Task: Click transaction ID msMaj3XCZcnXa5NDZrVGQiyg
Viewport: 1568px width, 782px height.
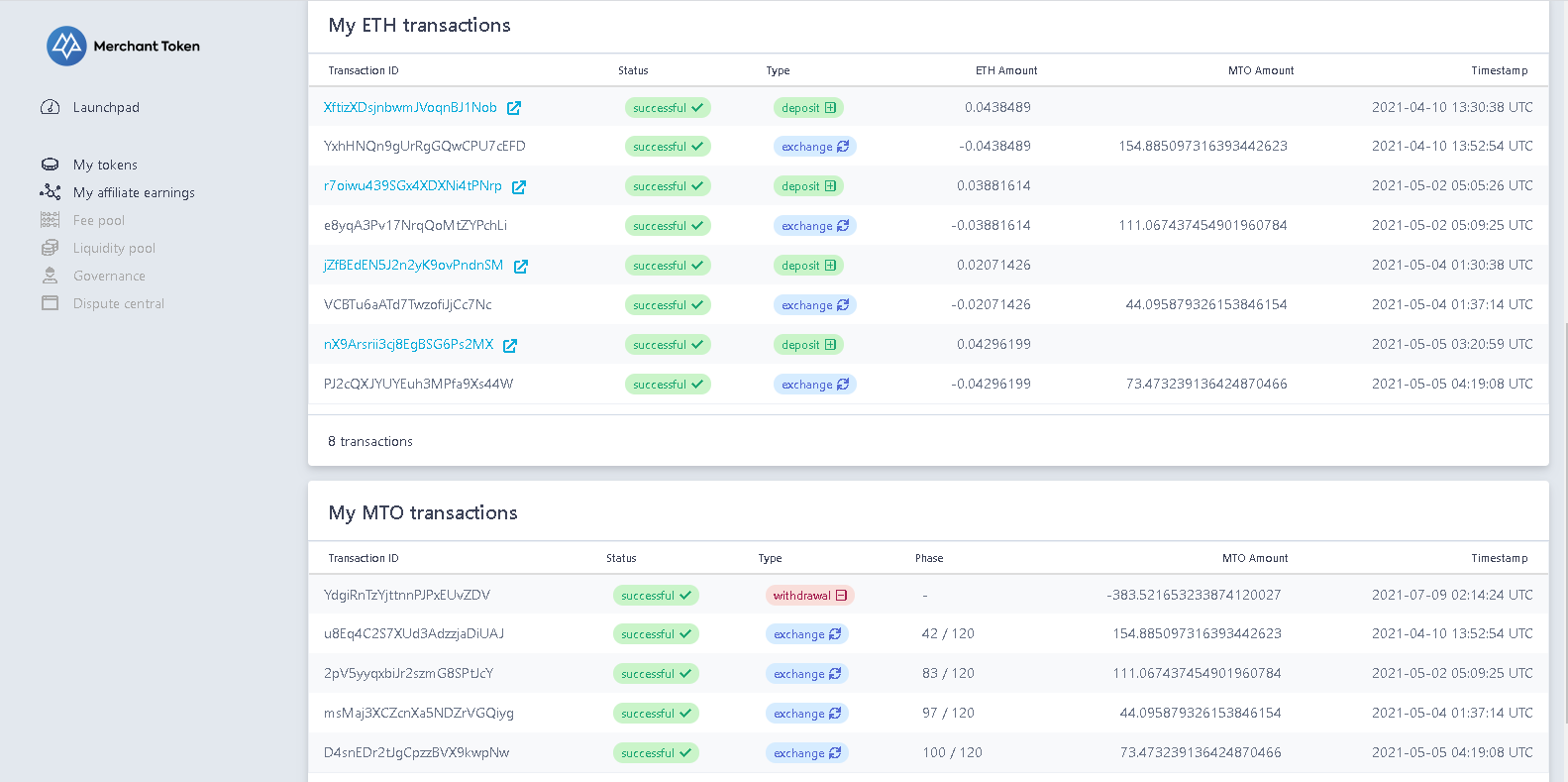Action: (419, 713)
